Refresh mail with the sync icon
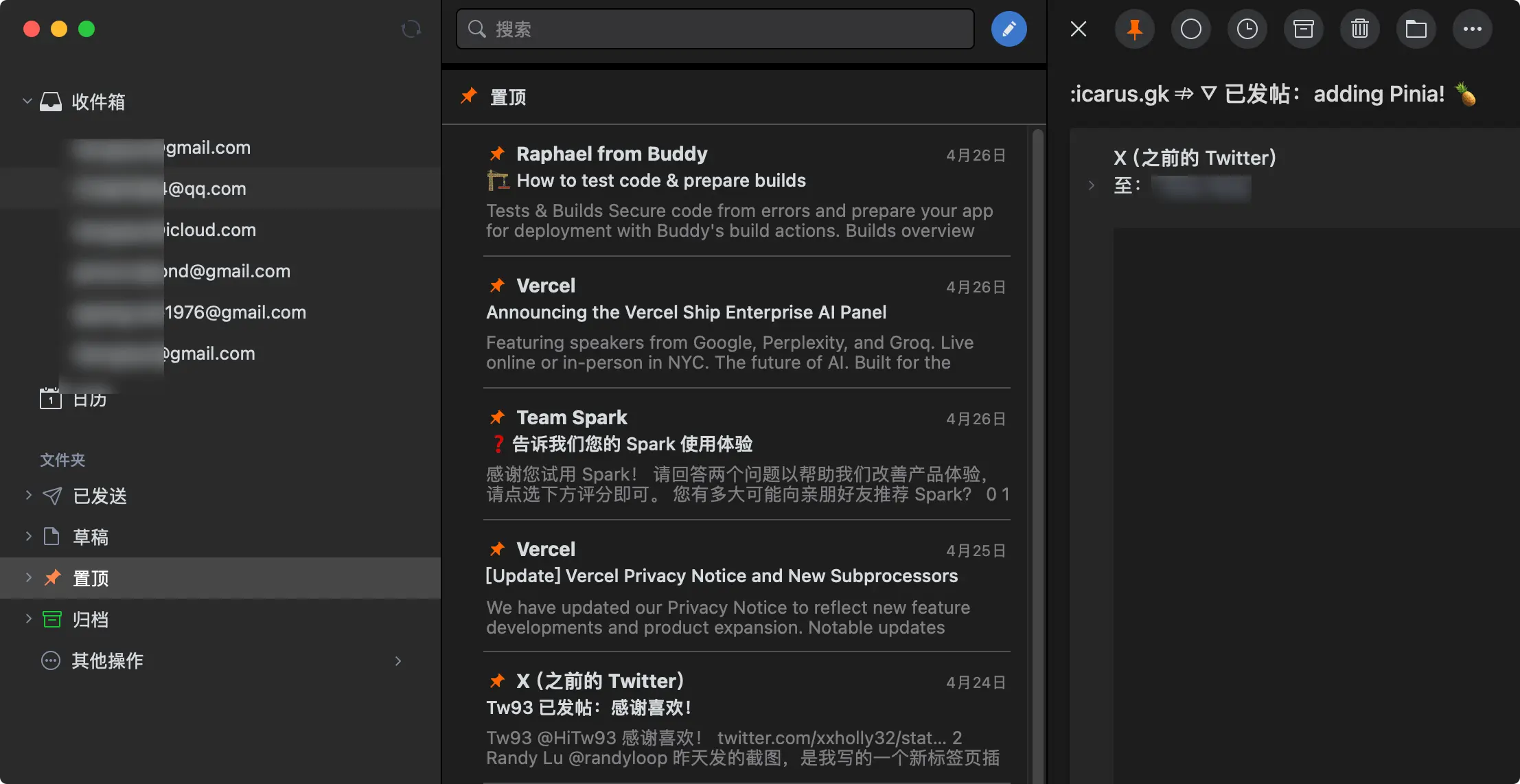Viewport: 1520px width, 784px height. coord(411,29)
